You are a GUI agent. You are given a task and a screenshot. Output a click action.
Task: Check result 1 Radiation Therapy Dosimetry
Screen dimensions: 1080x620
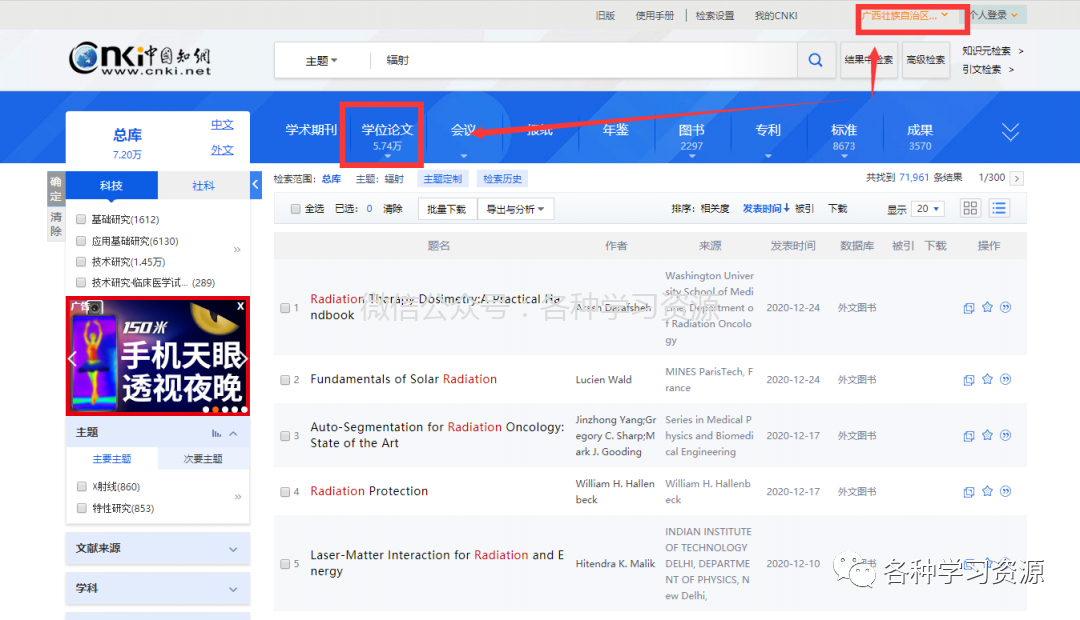coord(285,308)
